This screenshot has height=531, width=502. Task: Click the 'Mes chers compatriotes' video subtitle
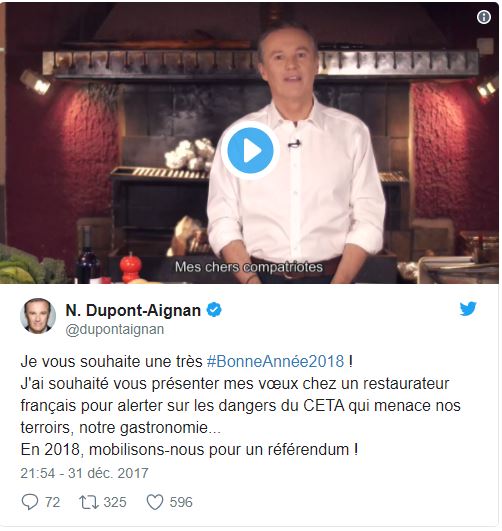(249, 267)
